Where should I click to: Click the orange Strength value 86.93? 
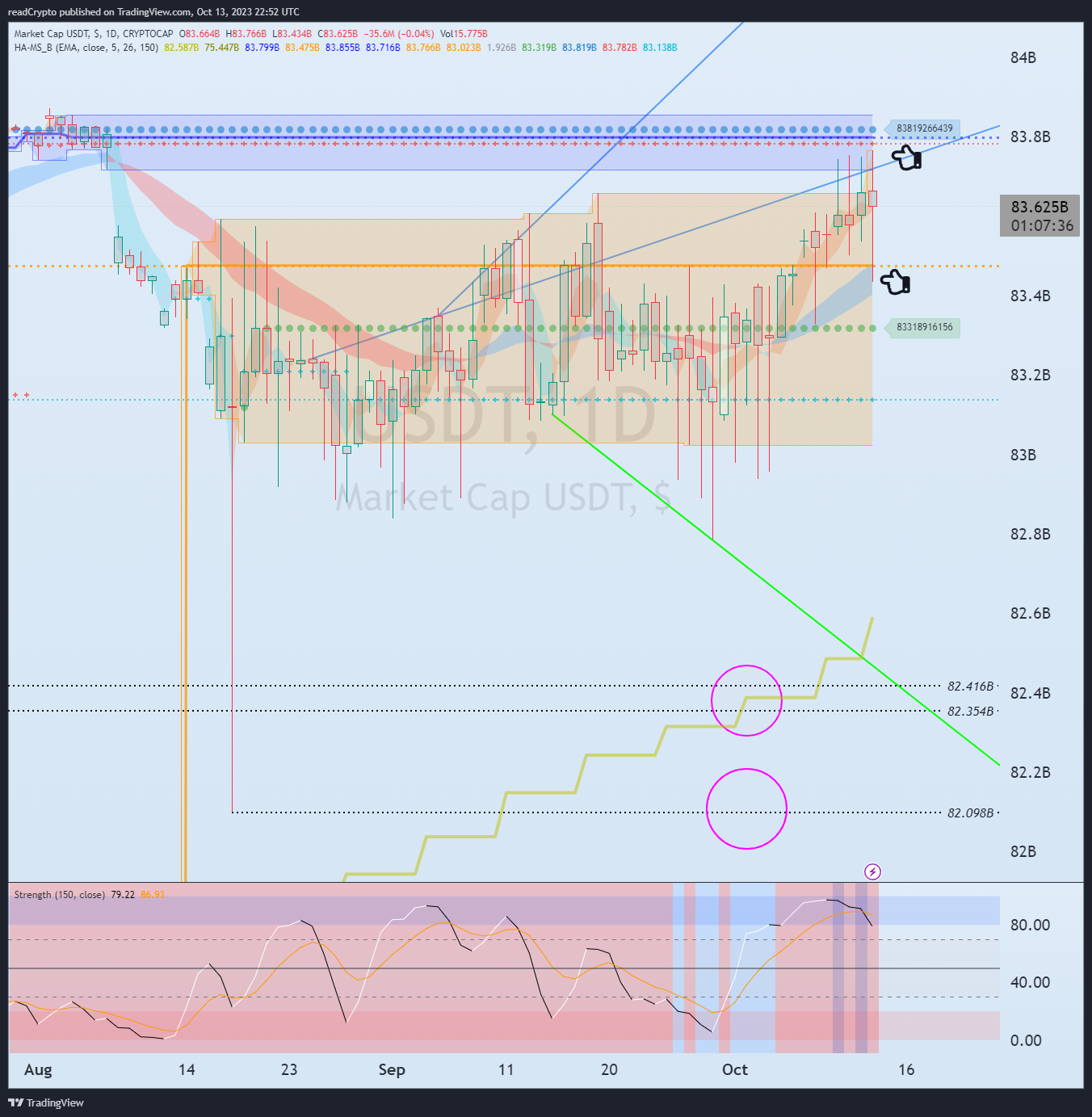click(153, 895)
